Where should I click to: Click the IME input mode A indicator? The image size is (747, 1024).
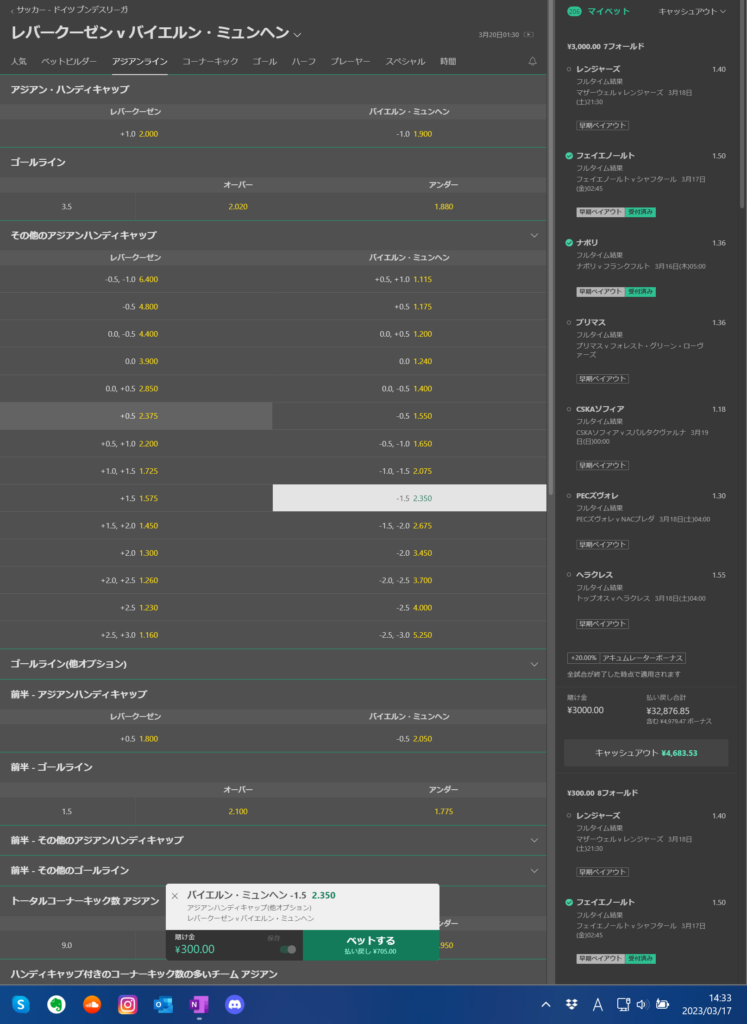click(x=597, y=1004)
